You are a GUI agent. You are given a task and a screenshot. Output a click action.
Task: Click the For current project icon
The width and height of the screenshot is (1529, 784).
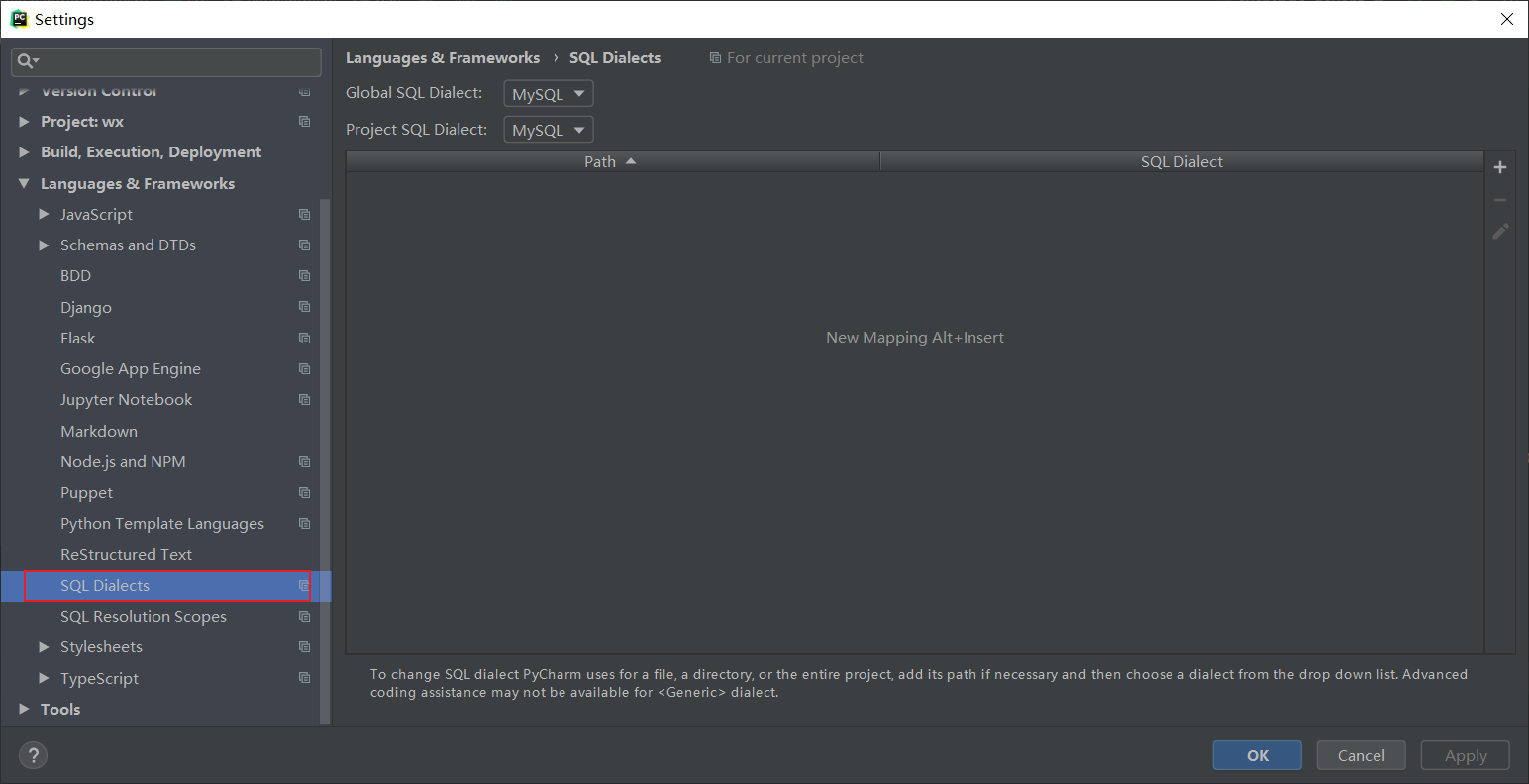click(715, 58)
